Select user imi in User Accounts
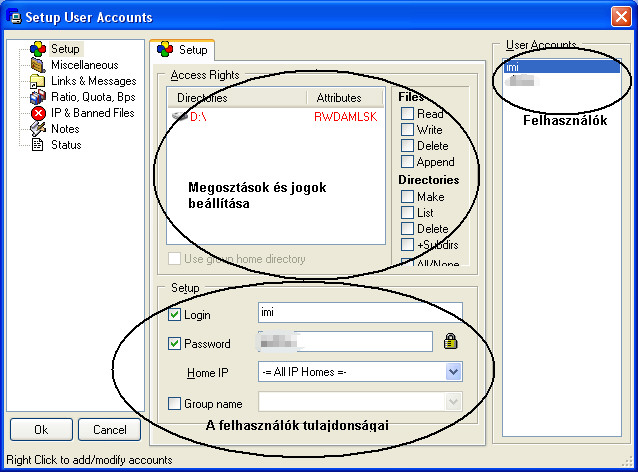The width and height of the screenshot is (638, 472). coord(512,67)
